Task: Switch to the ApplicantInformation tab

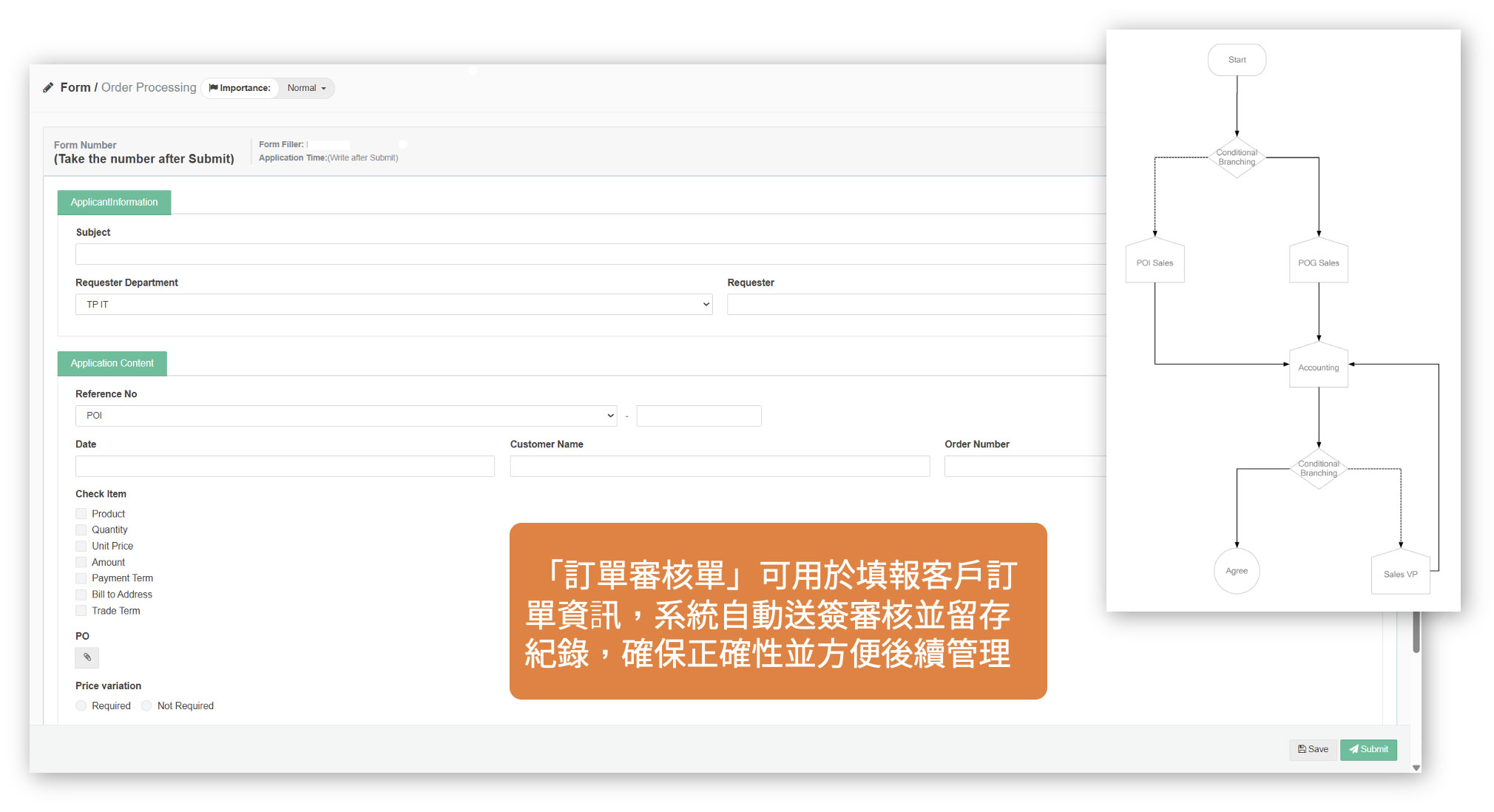Action: (114, 203)
